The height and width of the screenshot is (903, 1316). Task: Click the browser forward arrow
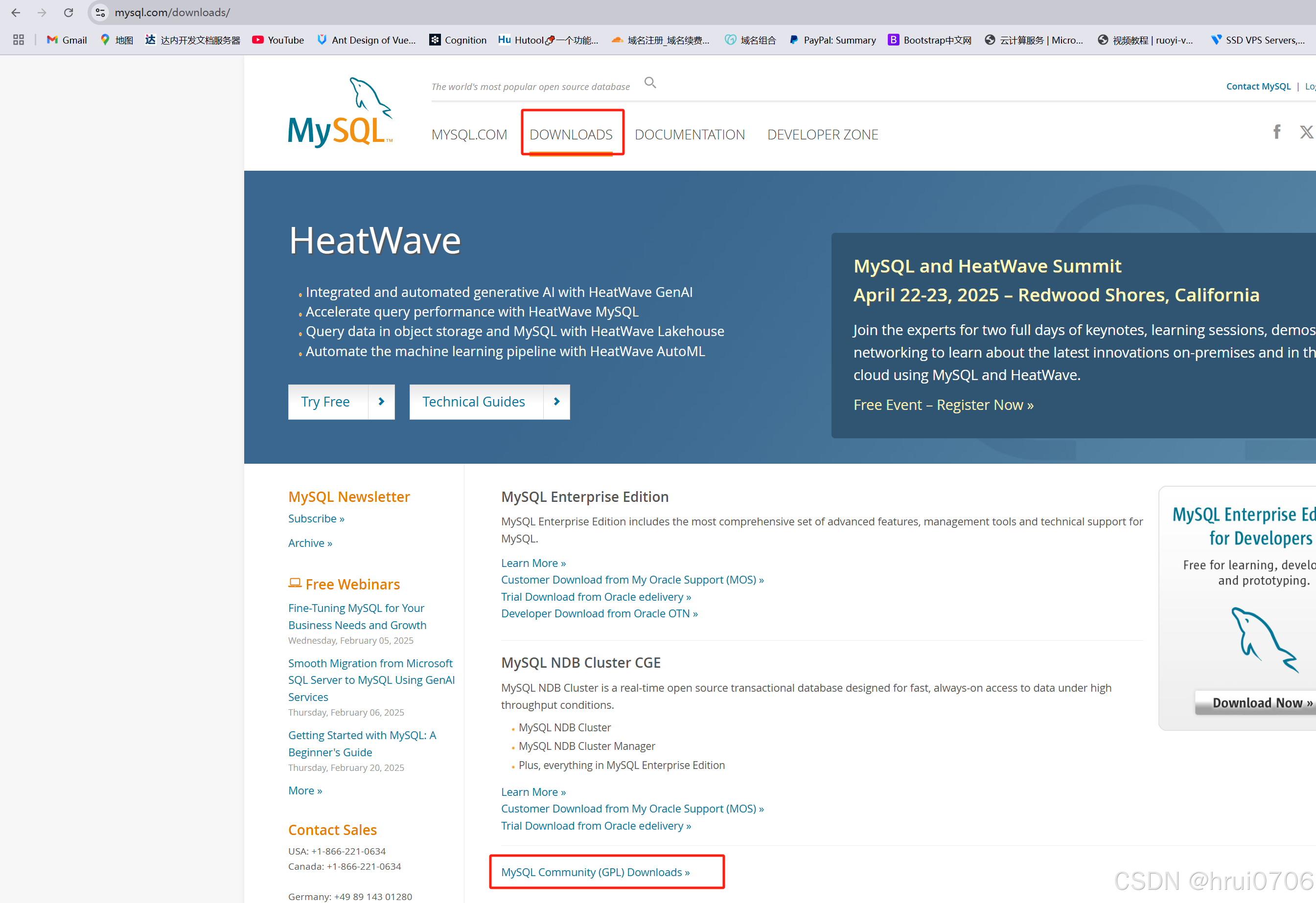(x=42, y=12)
